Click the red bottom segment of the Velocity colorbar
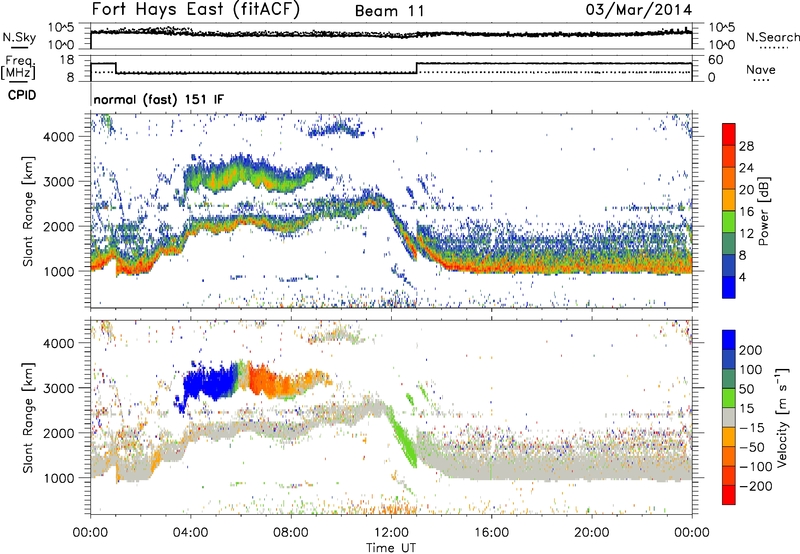 click(x=729, y=495)
